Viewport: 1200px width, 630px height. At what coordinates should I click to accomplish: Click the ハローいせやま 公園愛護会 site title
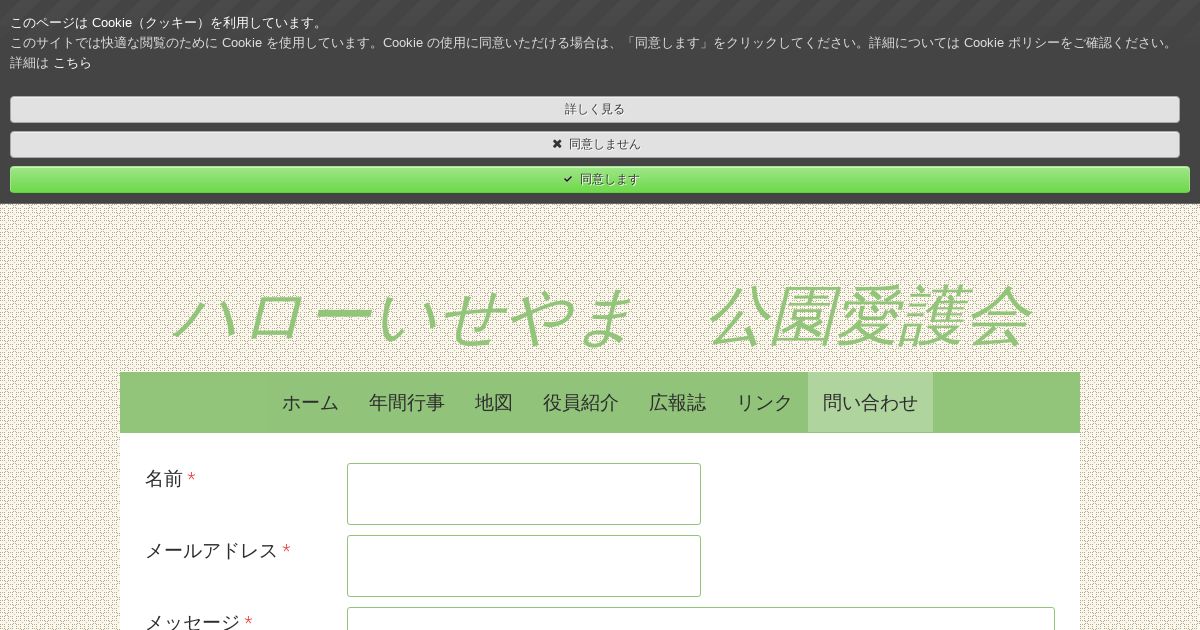pyautogui.click(x=600, y=316)
